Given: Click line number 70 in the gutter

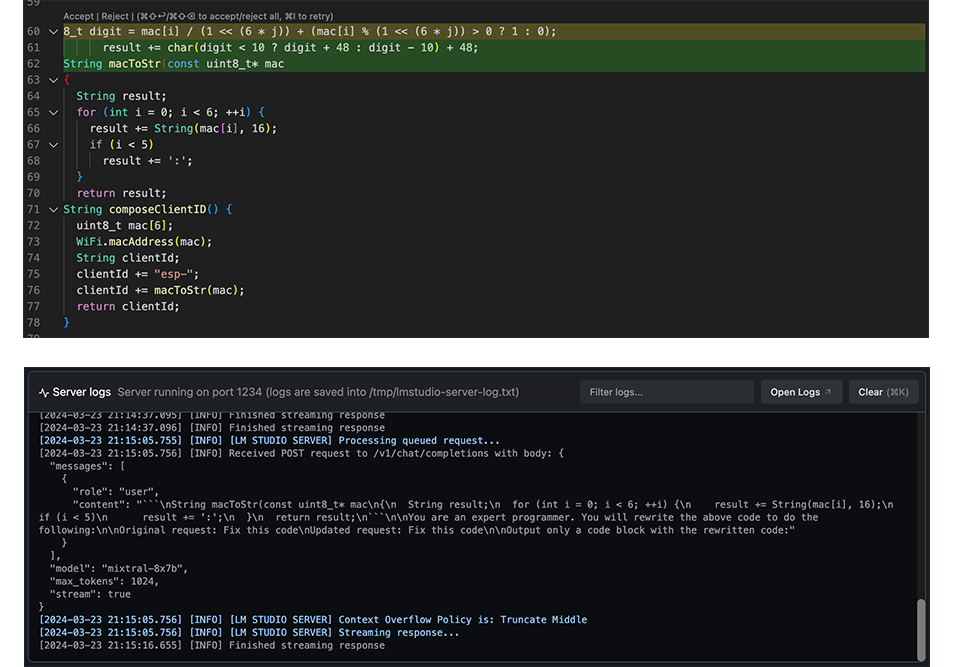Looking at the screenshot, I should (33, 193).
